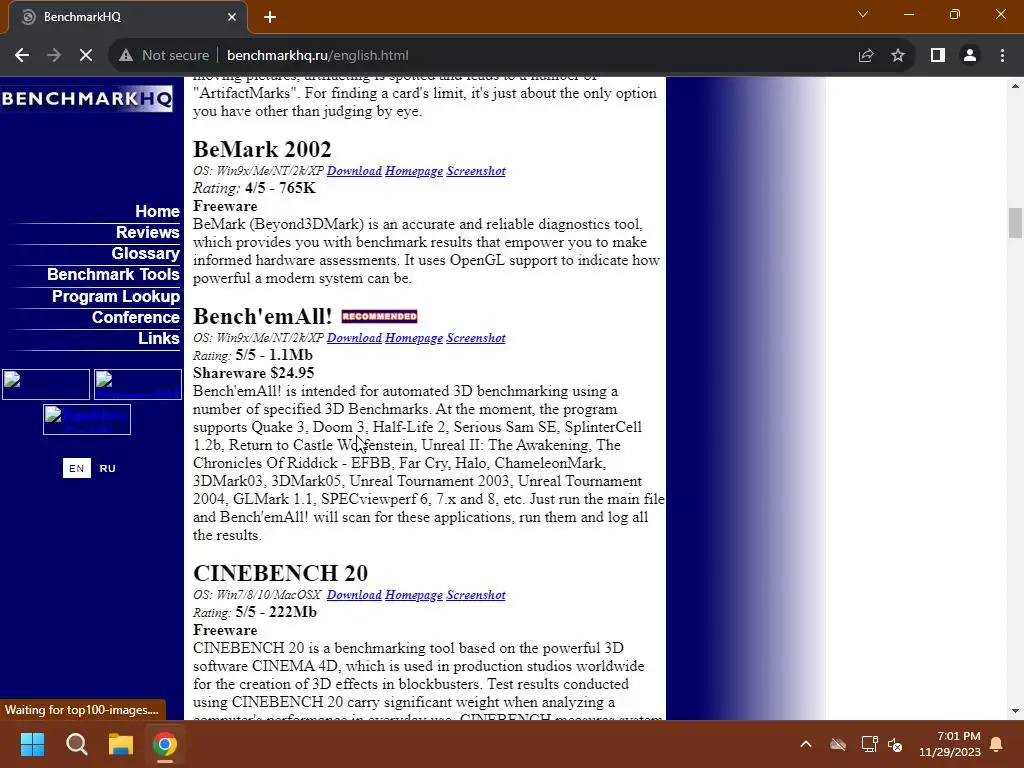Click the cloud sync tray icon
The image size is (1024, 768).
838,744
